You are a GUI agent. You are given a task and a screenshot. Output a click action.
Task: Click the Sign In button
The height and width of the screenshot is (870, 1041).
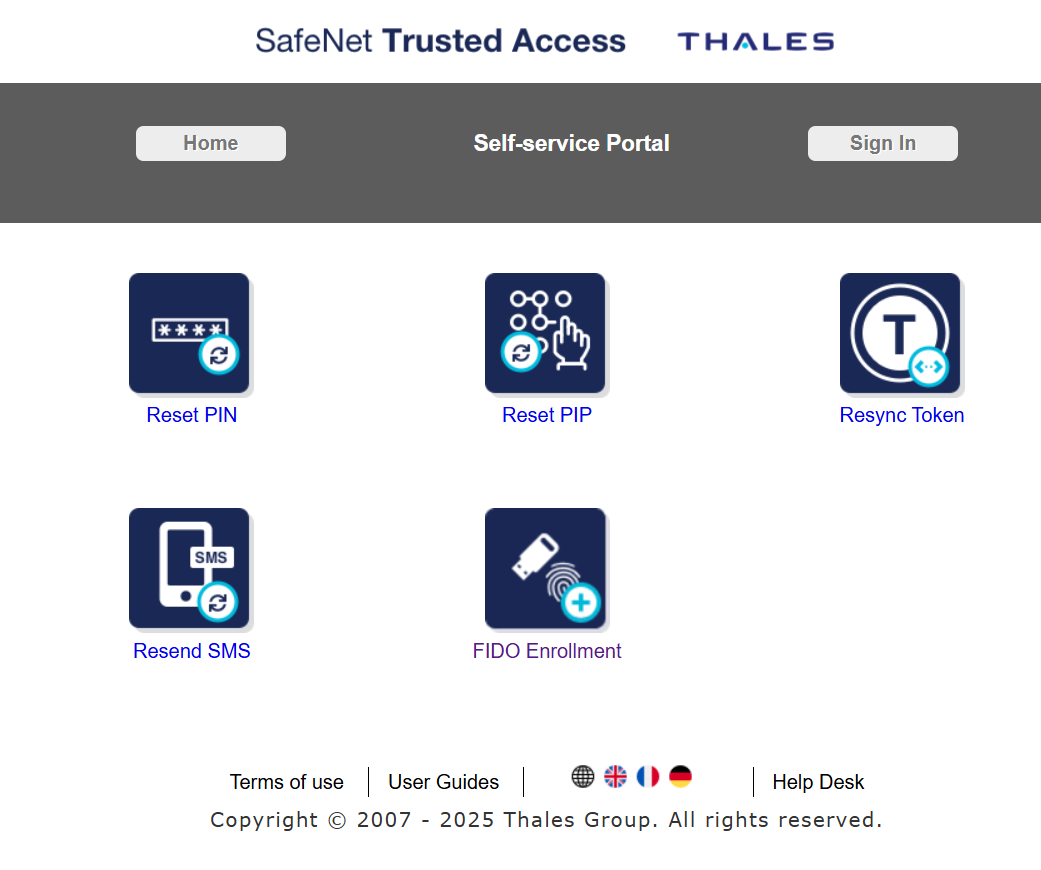pos(882,143)
